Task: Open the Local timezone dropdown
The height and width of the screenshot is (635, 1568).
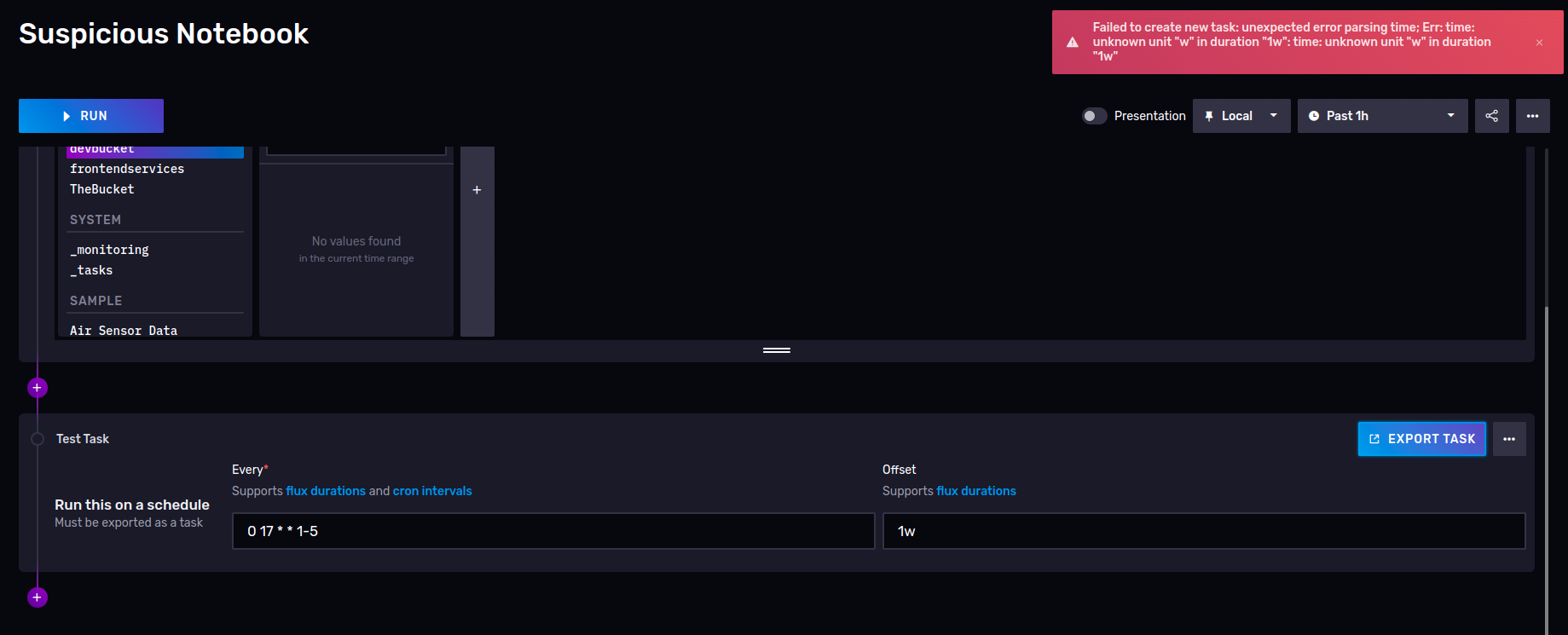Action: (1241, 116)
